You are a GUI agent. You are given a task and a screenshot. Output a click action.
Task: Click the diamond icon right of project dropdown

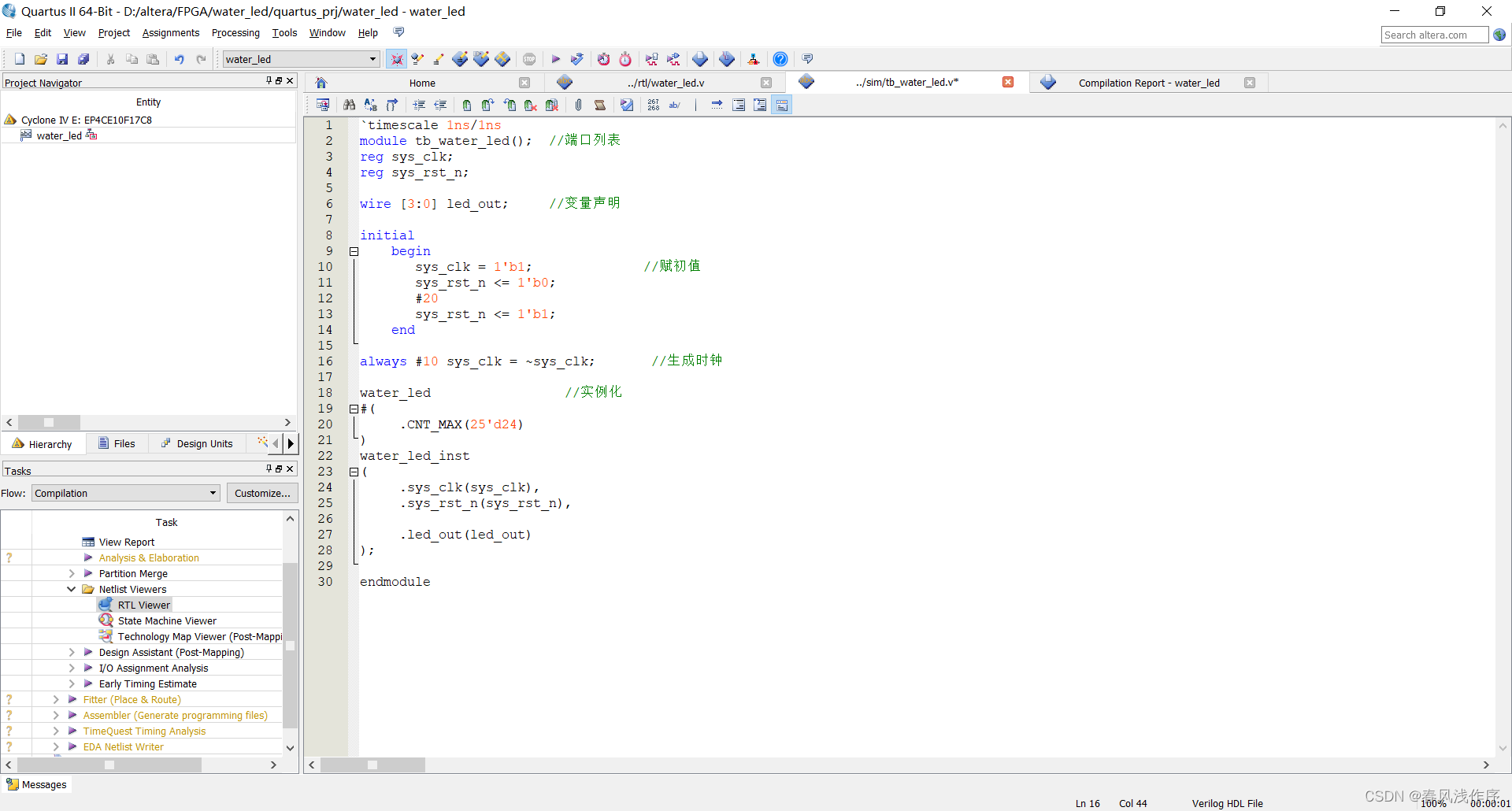click(x=397, y=59)
